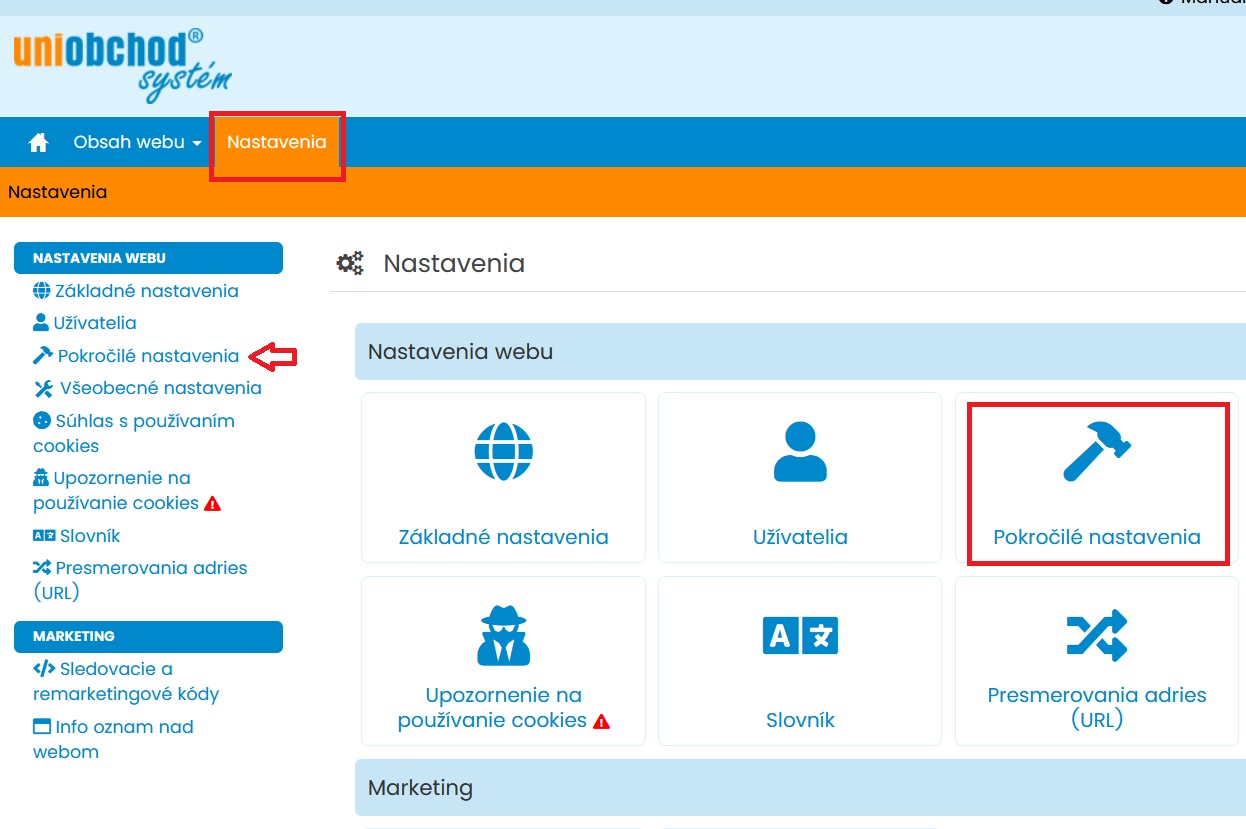Open the Obsah webu dropdown menu
The image size is (1246, 829).
(x=137, y=143)
